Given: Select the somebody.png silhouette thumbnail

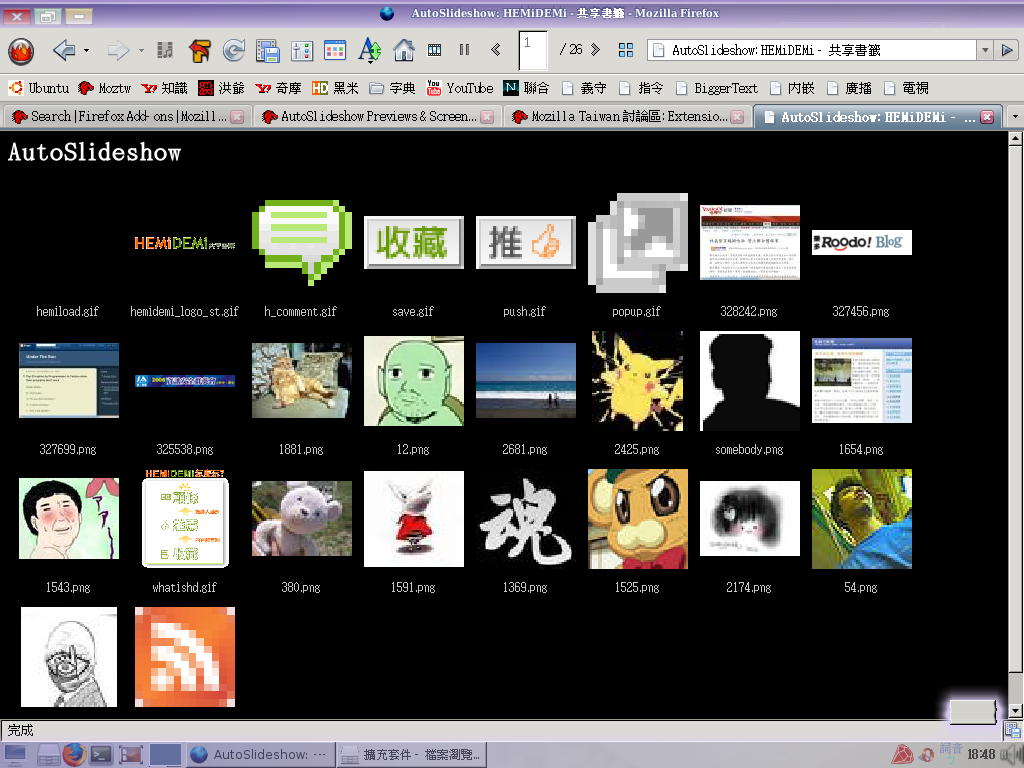Looking at the screenshot, I should (749, 381).
